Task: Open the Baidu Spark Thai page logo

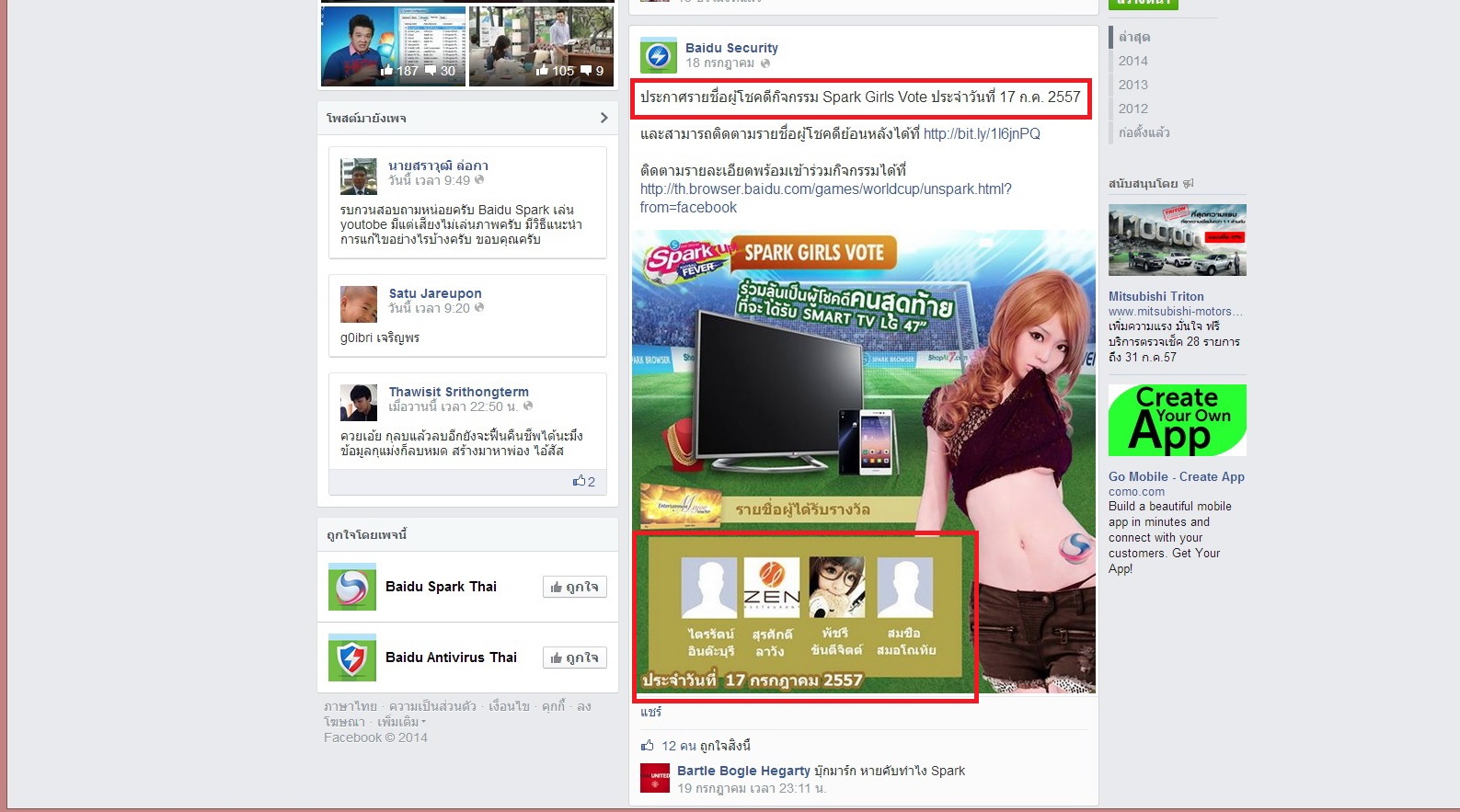Action: click(352, 587)
